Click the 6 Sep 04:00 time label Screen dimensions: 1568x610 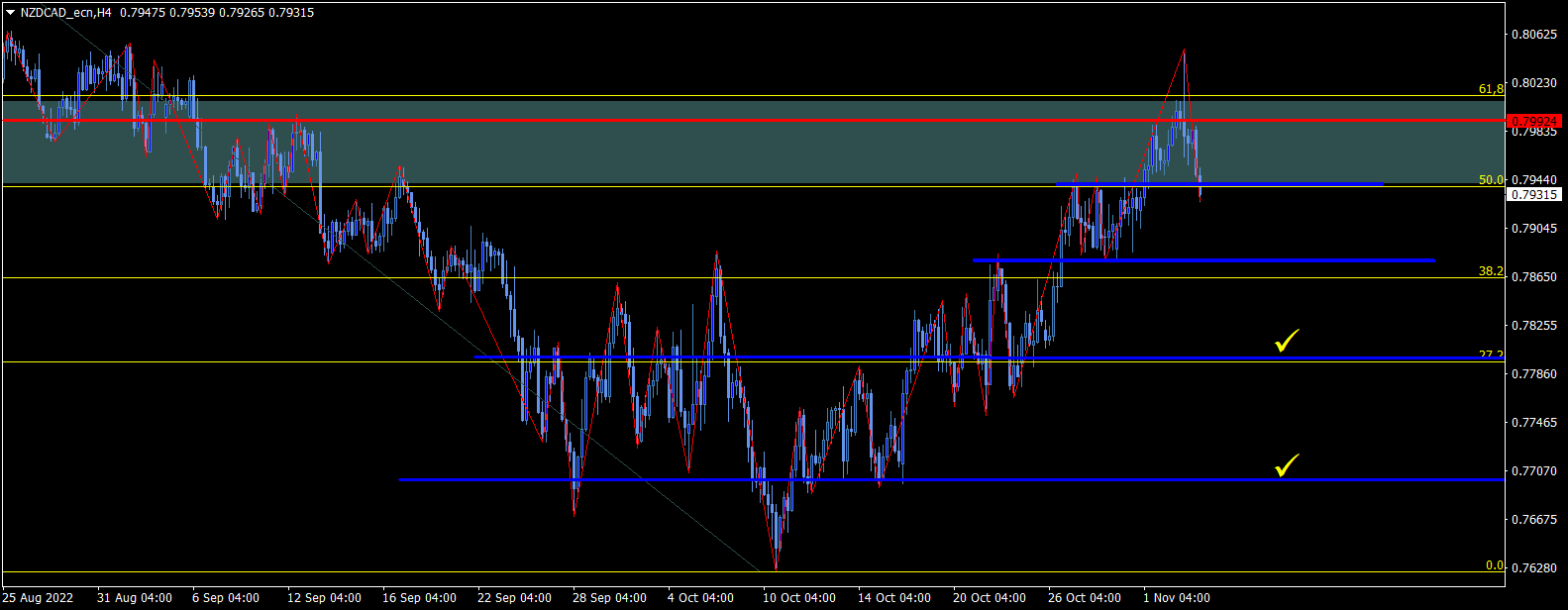coord(226,598)
